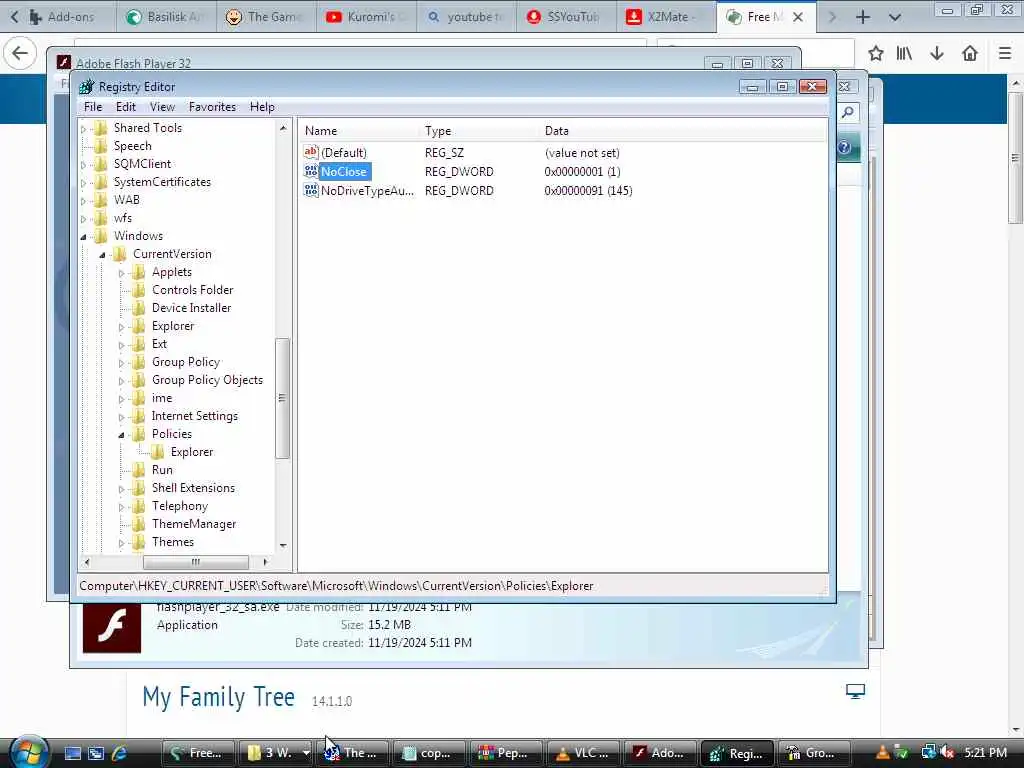1024x768 pixels.
Task: Click the Ext folder icon
Action: click(138, 344)
